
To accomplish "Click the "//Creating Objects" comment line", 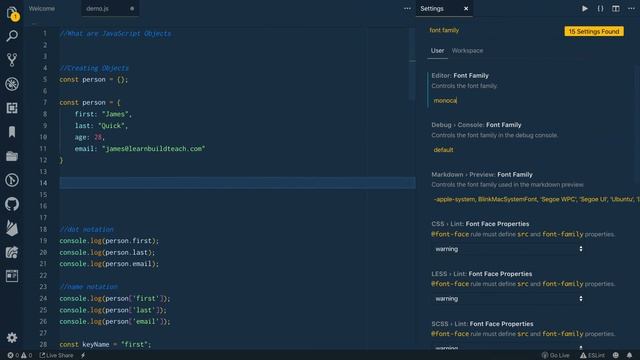I will (x=94, y=68).
